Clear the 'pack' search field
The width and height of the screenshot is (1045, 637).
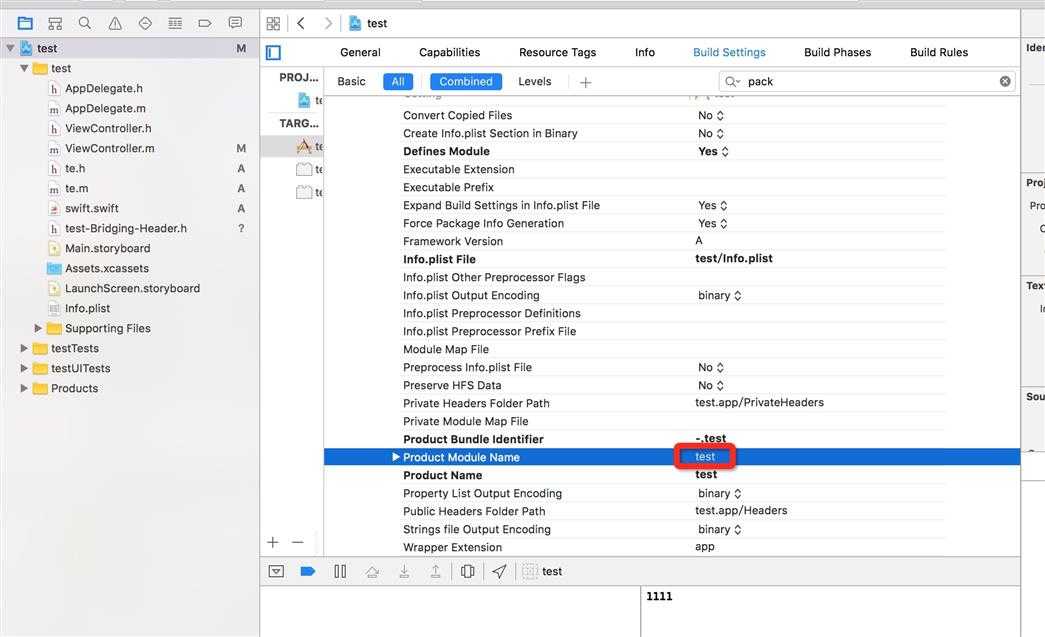(x=1005, y=81)
